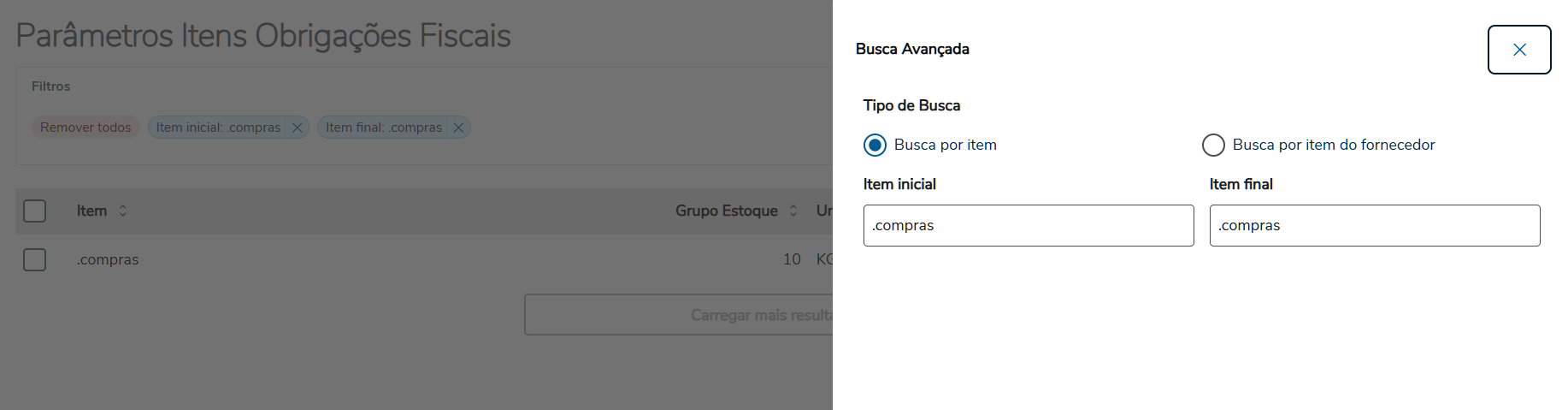Sort by Grupo Estoque column arrows
Screen dimensions: 1568x410
pos(793,211)
